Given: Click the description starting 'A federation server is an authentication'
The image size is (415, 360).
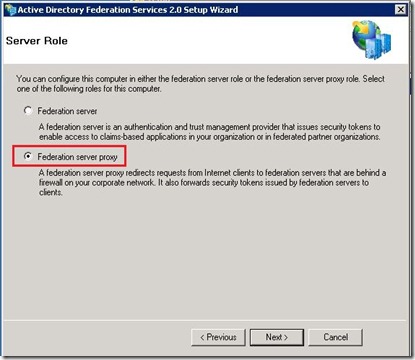Looking at the screenshot, I should pos(210,132).
